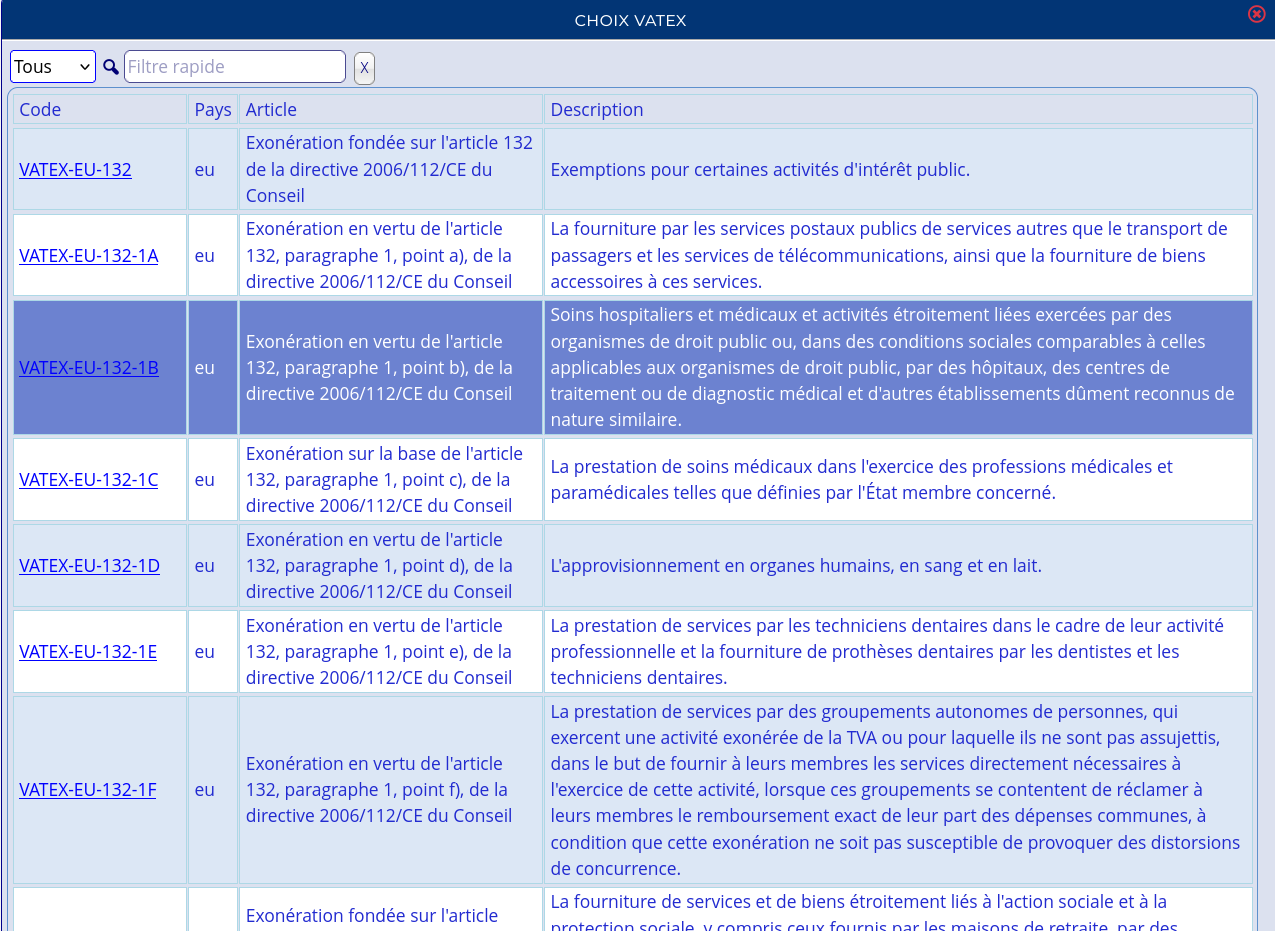Click the magnifying glass search icon
The width and height of the screenshot is (1275, 931).
coord(110,66)
